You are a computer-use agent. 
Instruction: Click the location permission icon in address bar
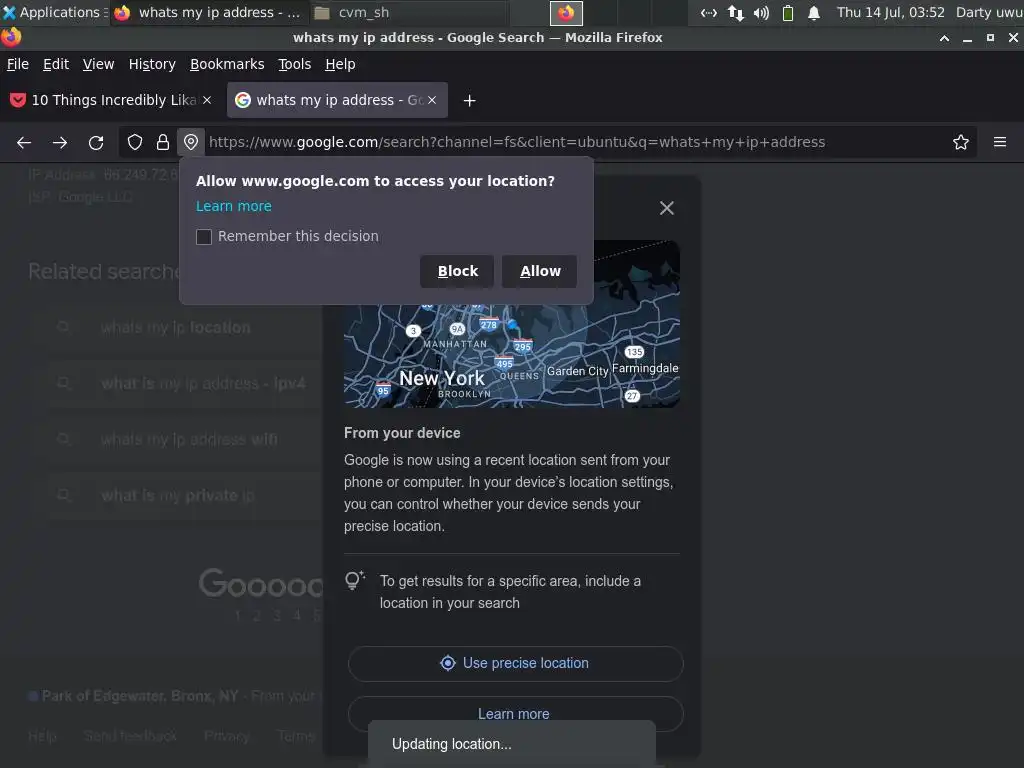click(x=191, y=142)
